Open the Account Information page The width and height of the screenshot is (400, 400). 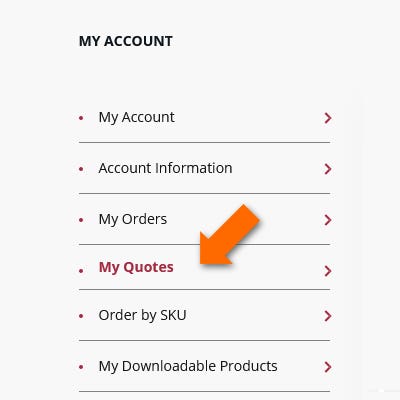click(x=165, y=168)
